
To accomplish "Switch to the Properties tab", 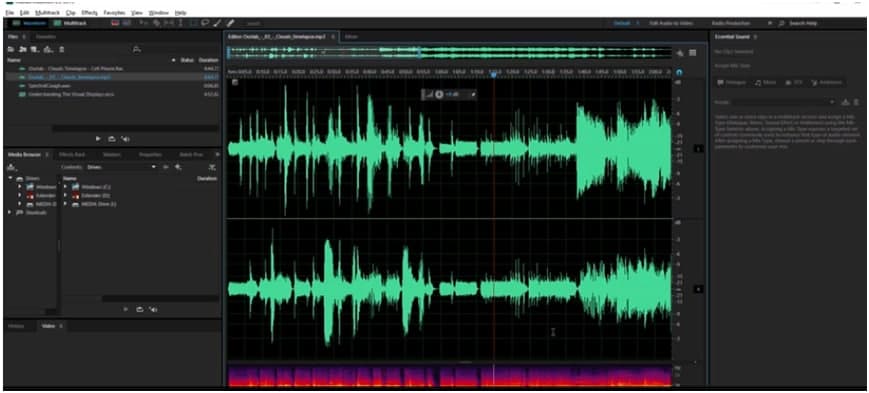I will click(x=150, y=154).
